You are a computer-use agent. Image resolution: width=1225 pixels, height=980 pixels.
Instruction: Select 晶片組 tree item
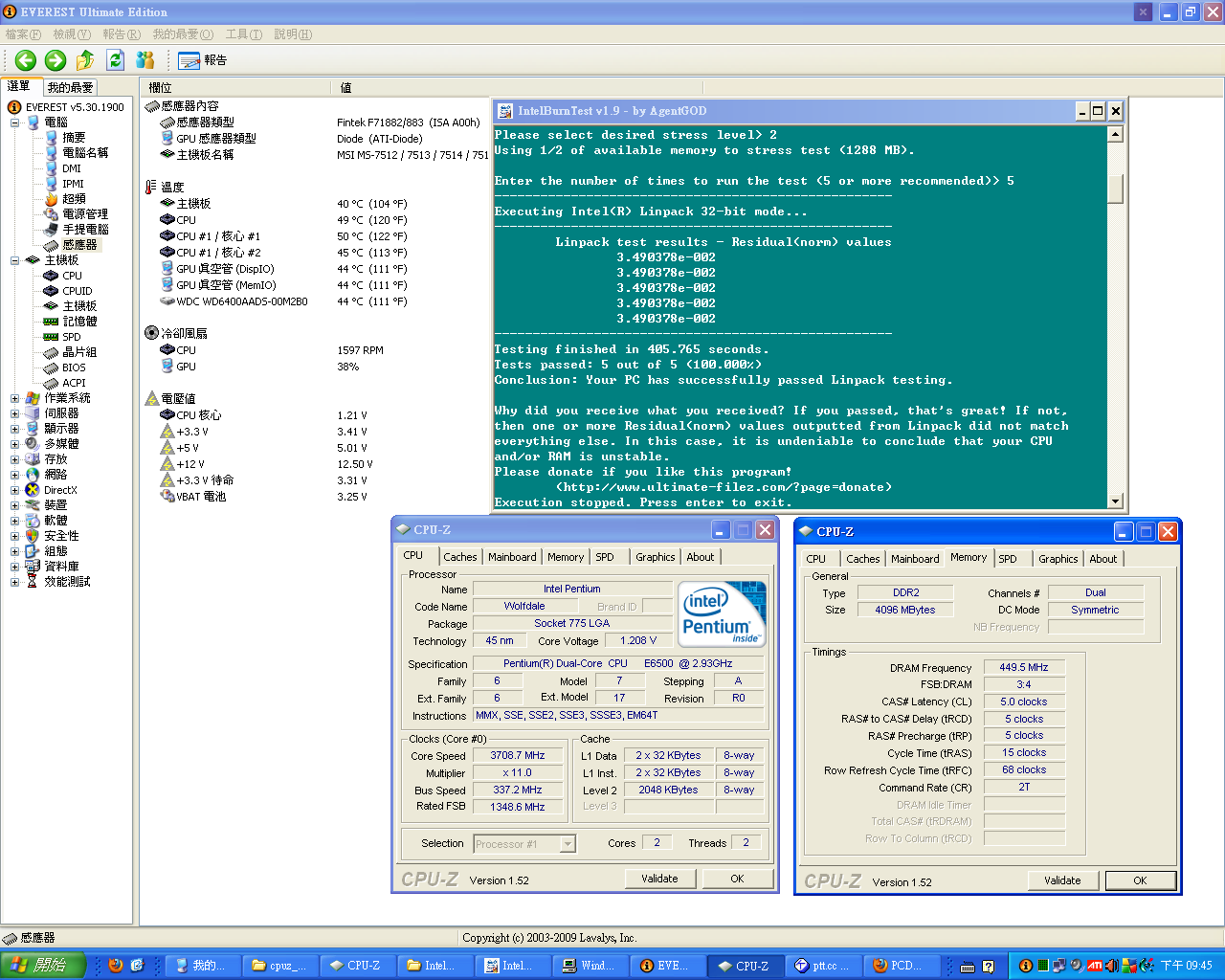[x=79, y=352]
